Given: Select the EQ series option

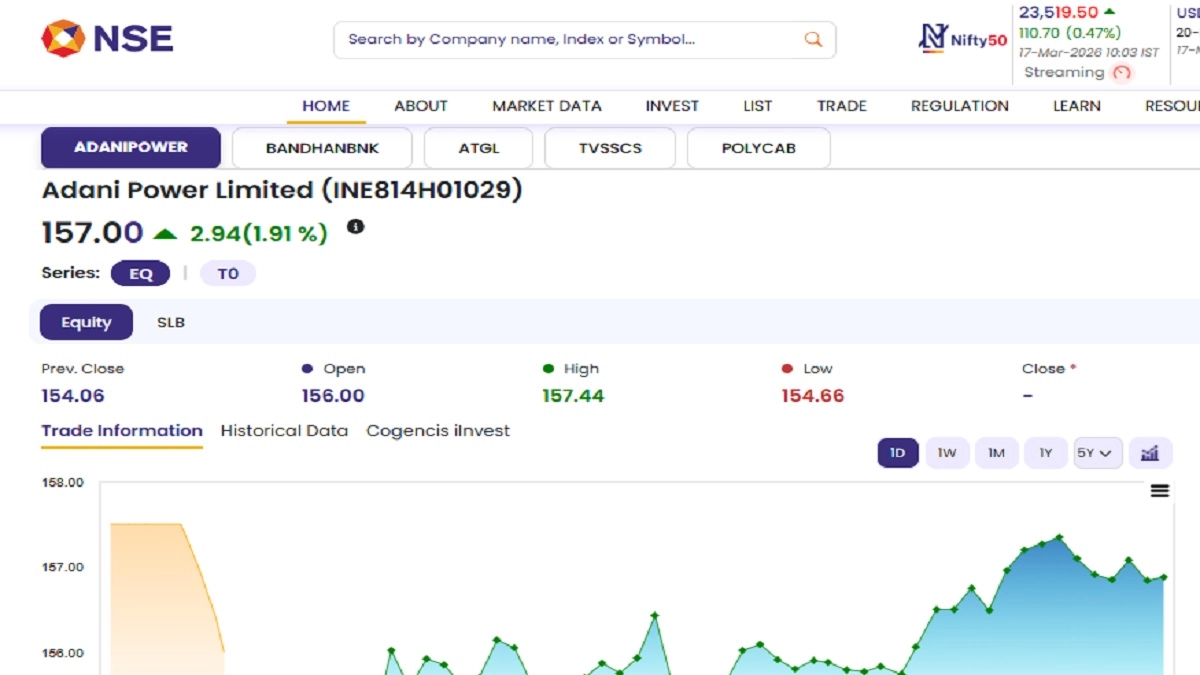Looking at the screenshot, I should (x=140, y=273).
